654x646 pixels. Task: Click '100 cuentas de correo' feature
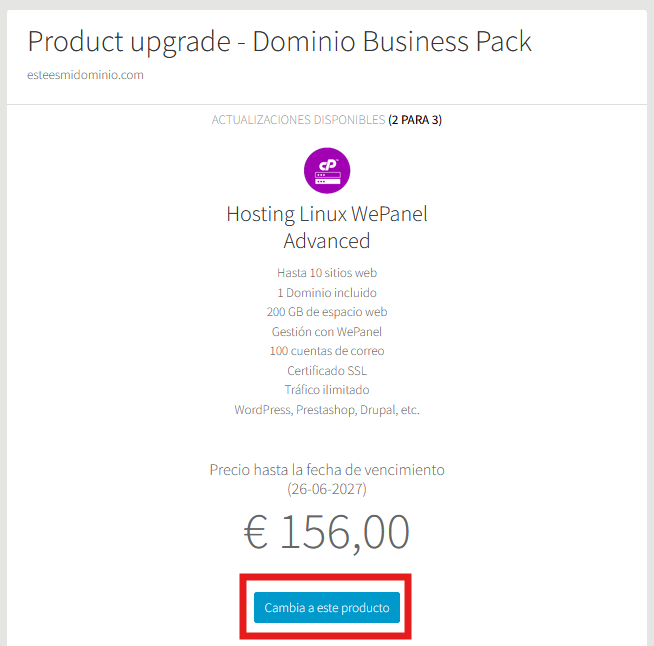pyautogui.click(x=327, y=351)
